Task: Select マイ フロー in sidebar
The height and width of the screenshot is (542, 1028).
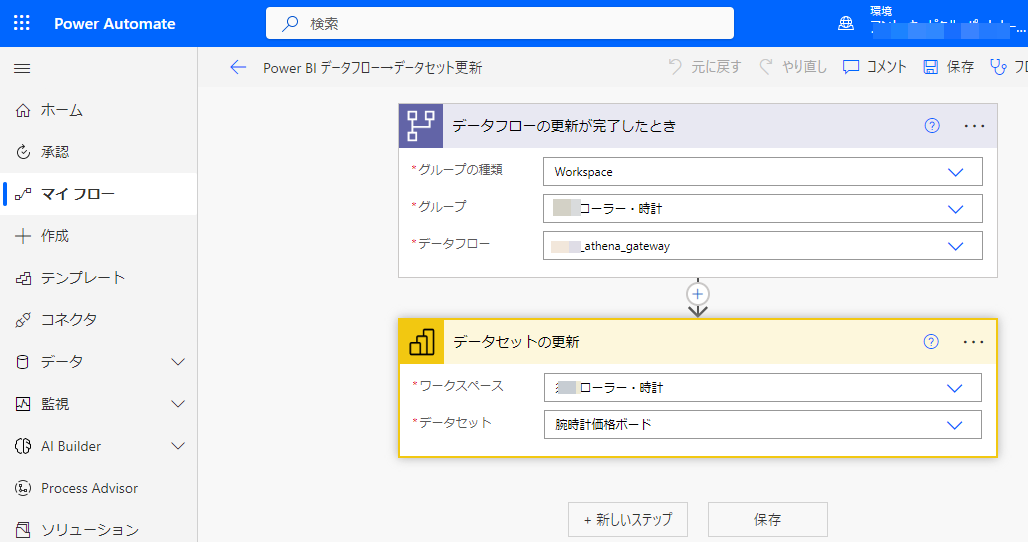Action: [x=98, y=194]
